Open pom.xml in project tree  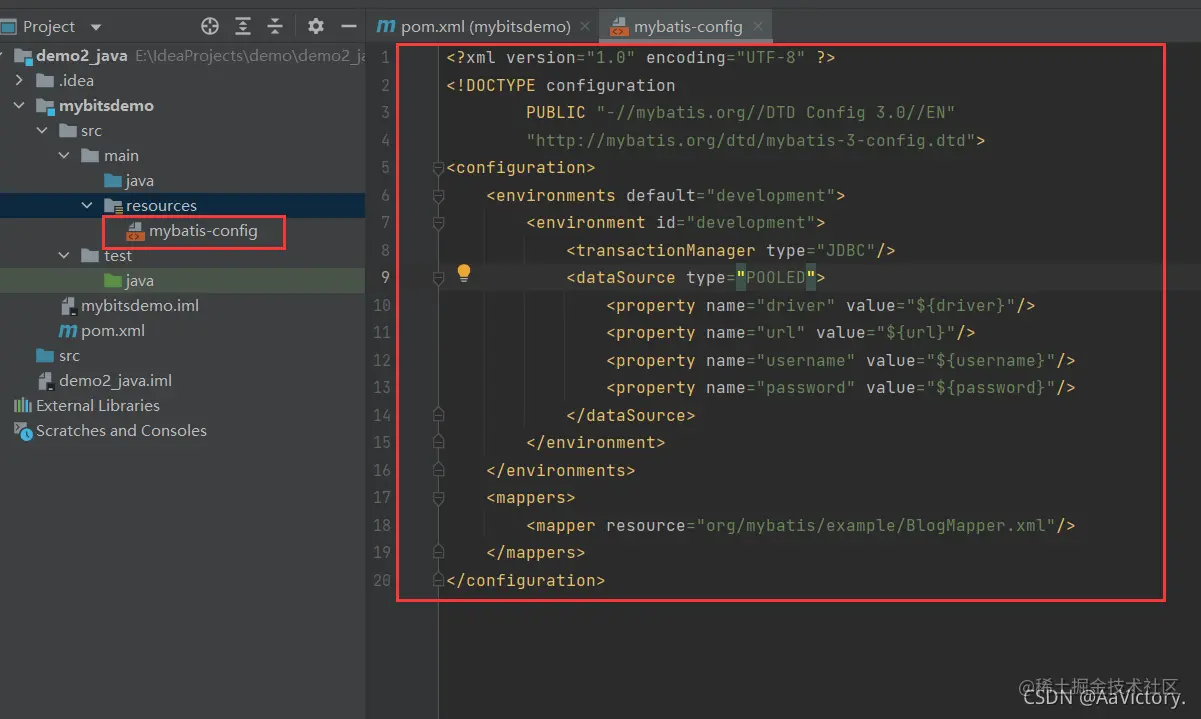[113, 331]
